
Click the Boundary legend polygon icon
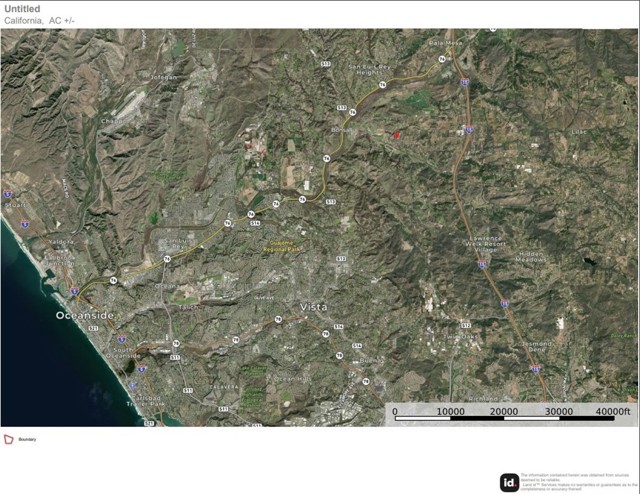pos(9,439)
